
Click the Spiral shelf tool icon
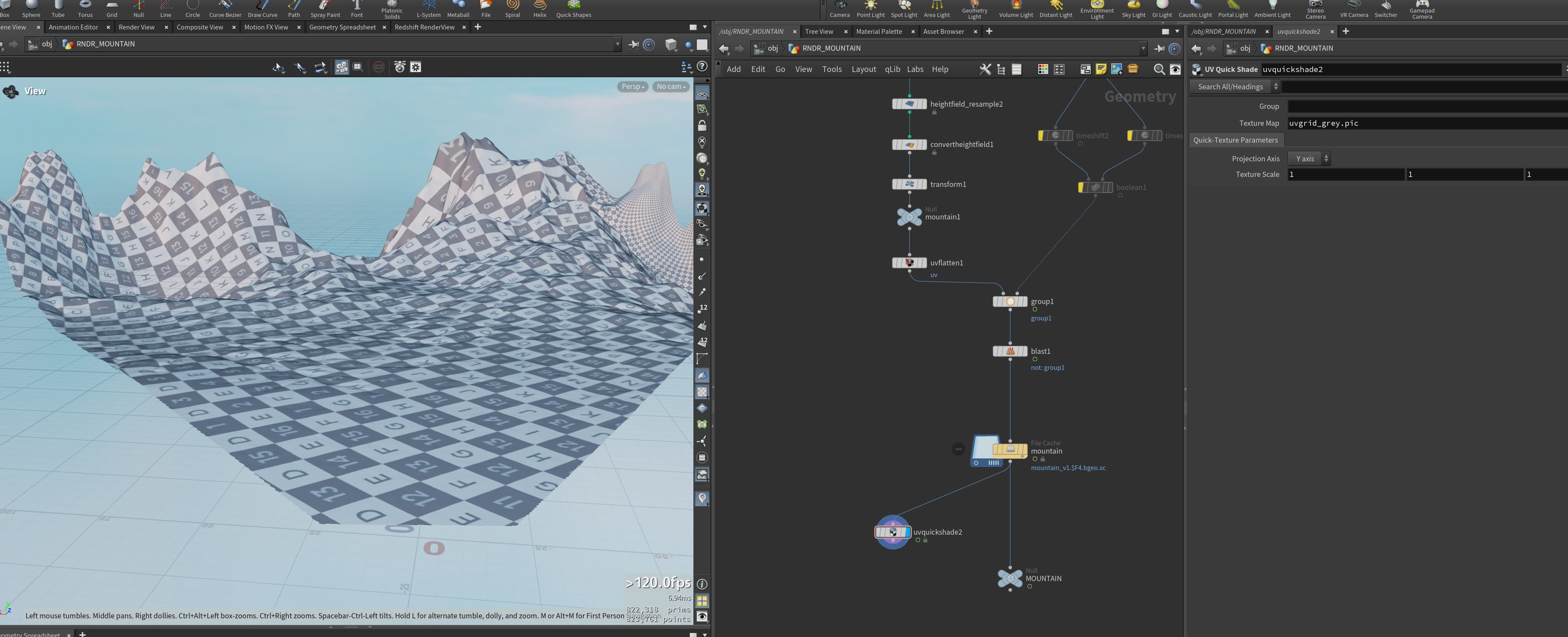[513, 6]
